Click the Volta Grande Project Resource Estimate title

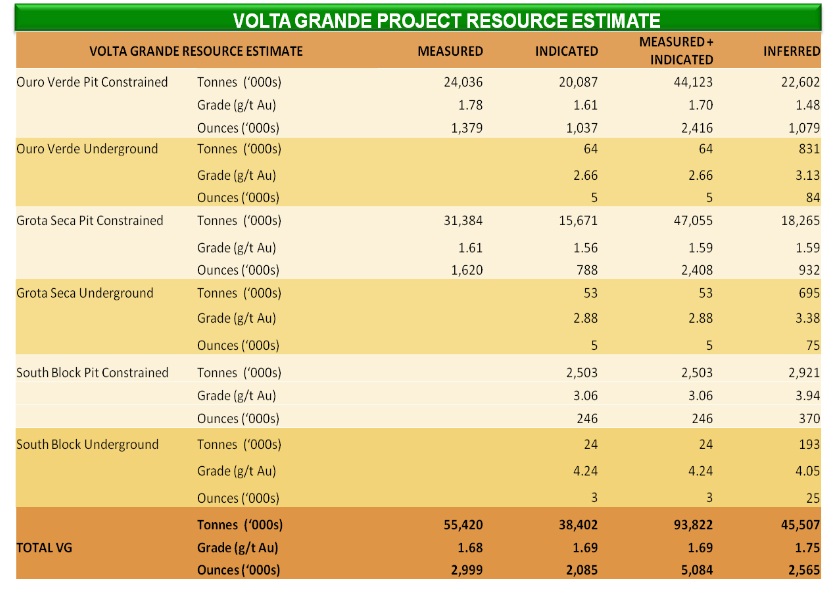tap(446, 21)
